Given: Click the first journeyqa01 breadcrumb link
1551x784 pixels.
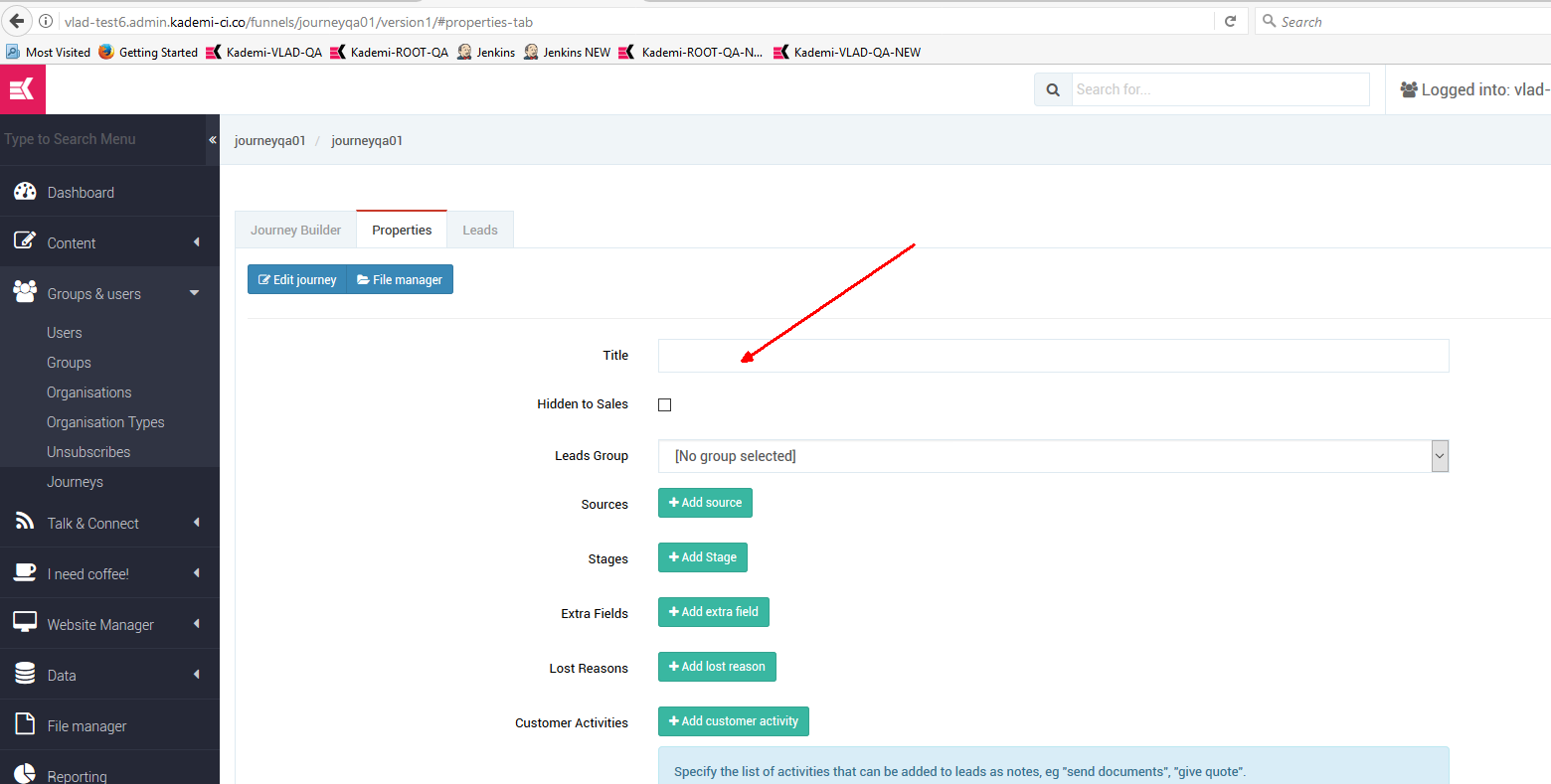Looking at the screenshot, I should [x=269, y=140].
